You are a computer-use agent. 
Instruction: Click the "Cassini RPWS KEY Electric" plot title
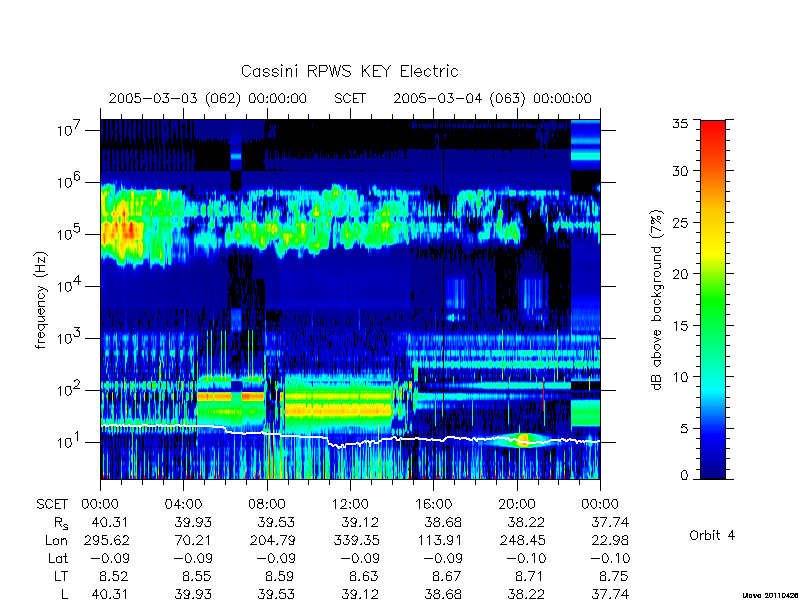point(349,71)
